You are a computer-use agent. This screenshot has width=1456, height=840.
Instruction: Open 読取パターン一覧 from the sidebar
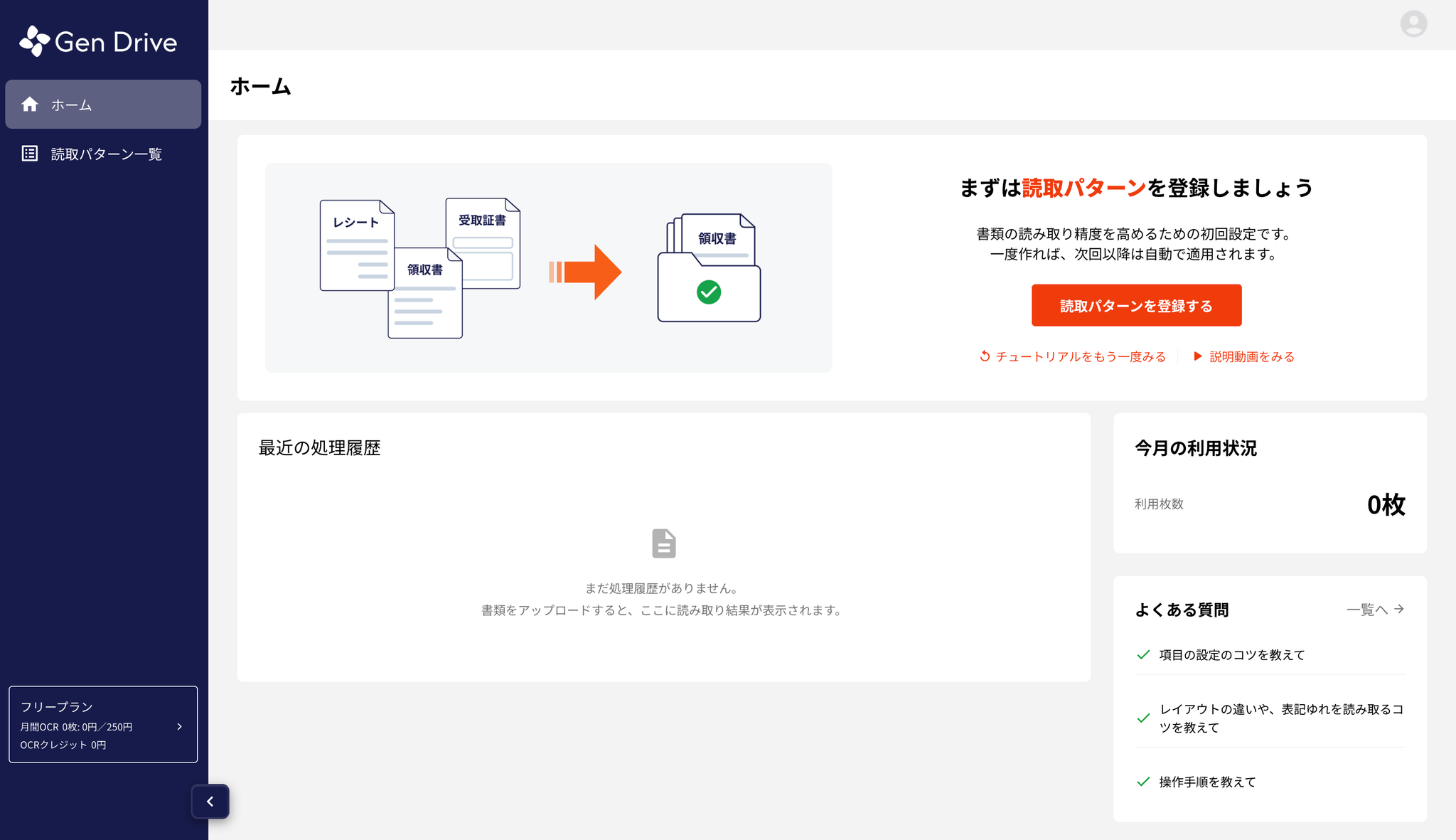107,154
